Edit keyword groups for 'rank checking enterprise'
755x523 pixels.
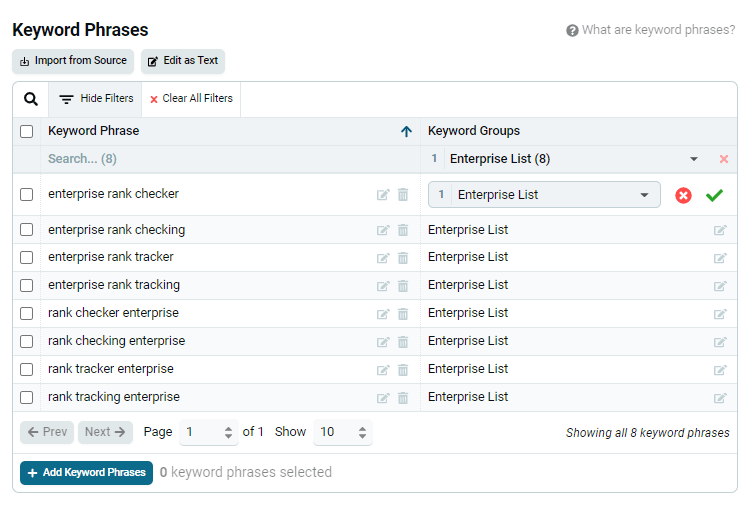(720, 342)
